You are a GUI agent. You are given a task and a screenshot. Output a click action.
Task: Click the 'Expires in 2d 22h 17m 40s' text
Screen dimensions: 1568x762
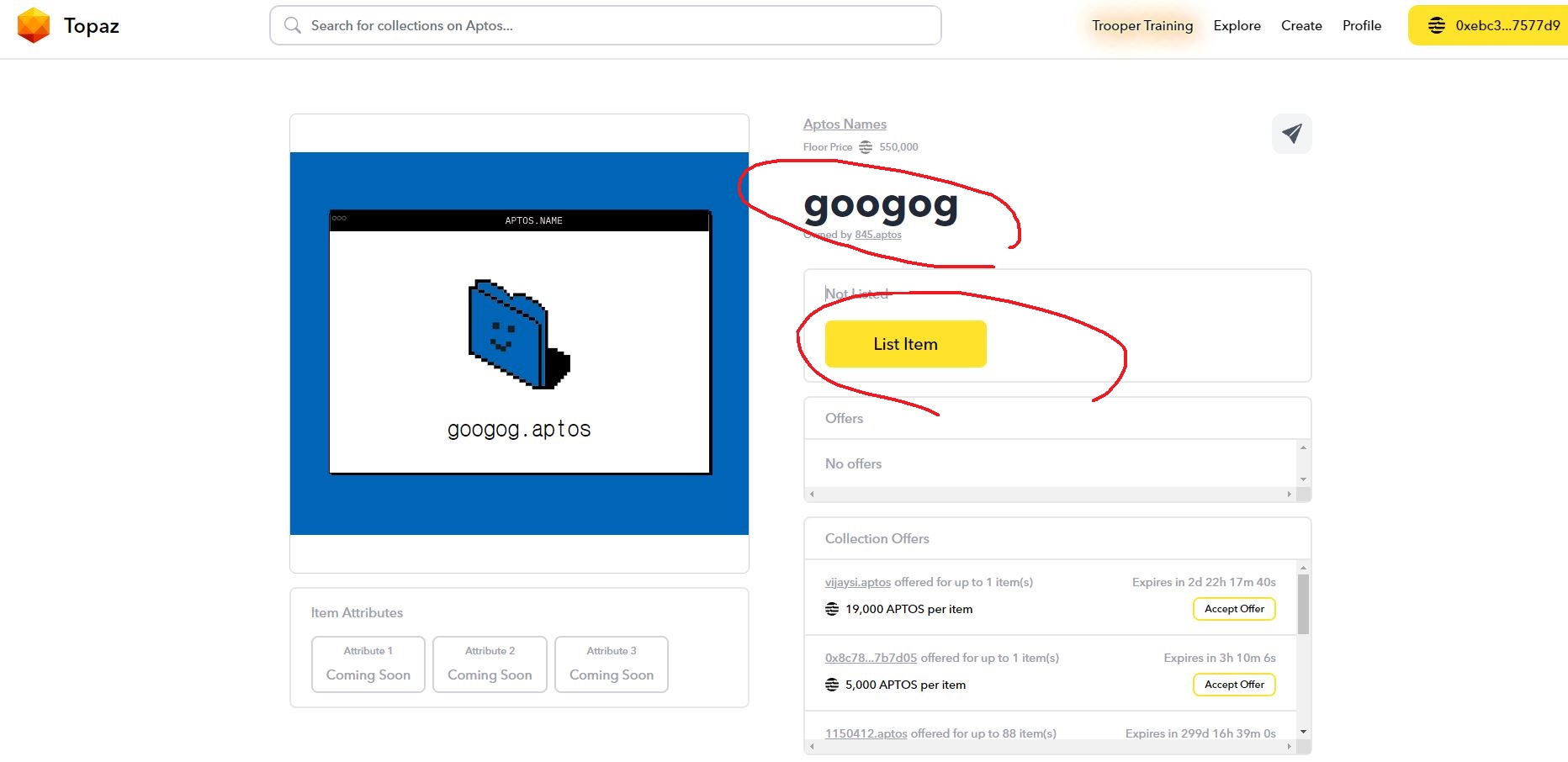click(1204, 582)
